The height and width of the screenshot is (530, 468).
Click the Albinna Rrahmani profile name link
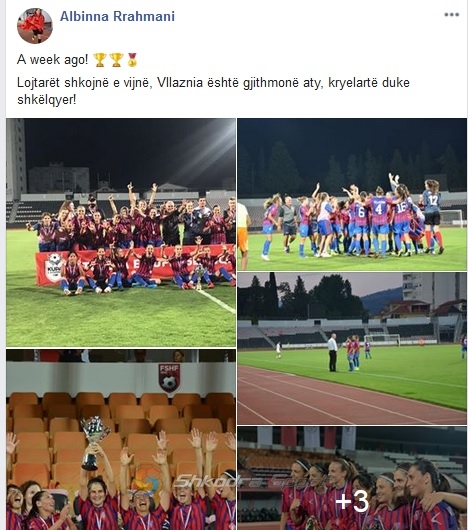[x=117, y=16]
